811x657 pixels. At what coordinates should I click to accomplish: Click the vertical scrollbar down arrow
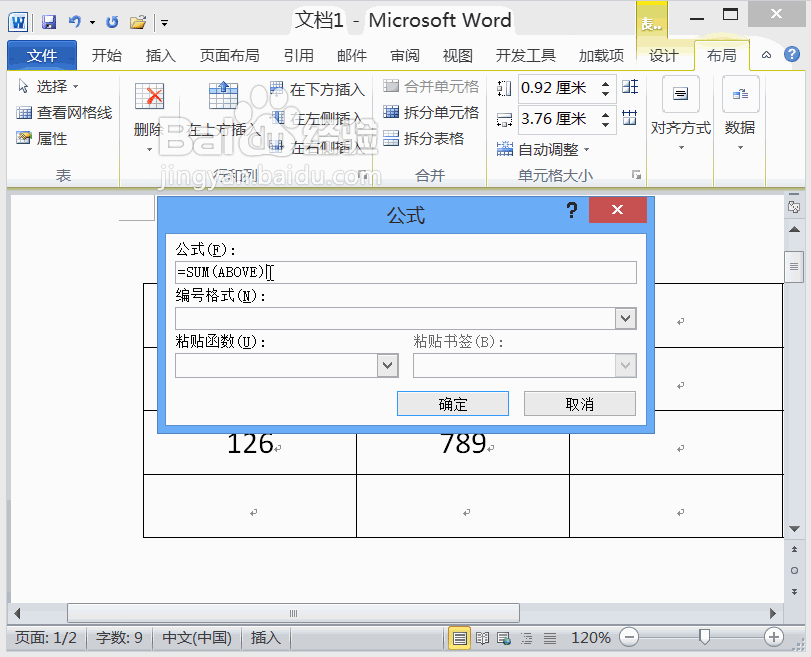[794, 529]
